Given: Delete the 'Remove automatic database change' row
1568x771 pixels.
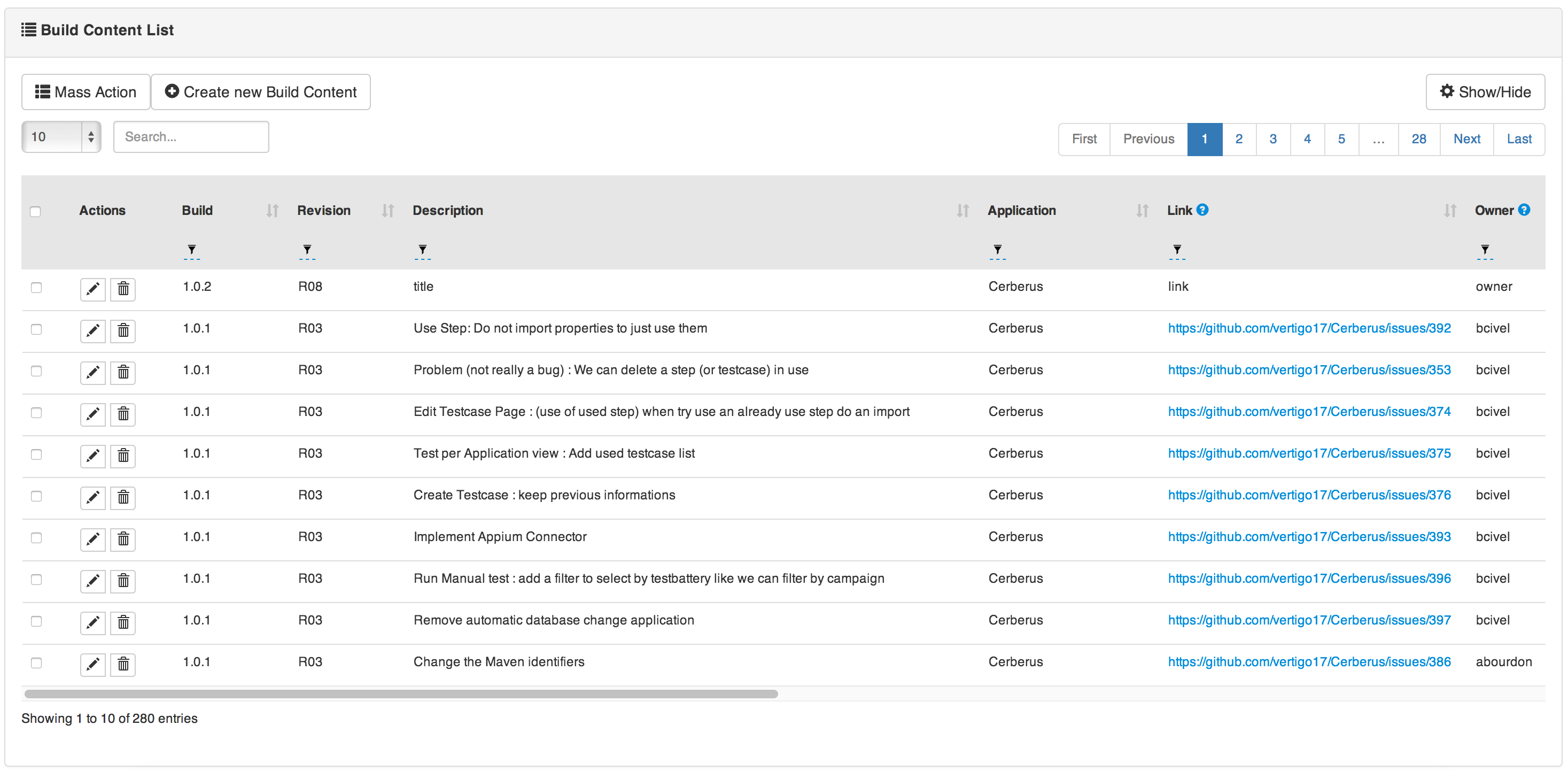Looking at the screenshot, I should tap(123, 622).
